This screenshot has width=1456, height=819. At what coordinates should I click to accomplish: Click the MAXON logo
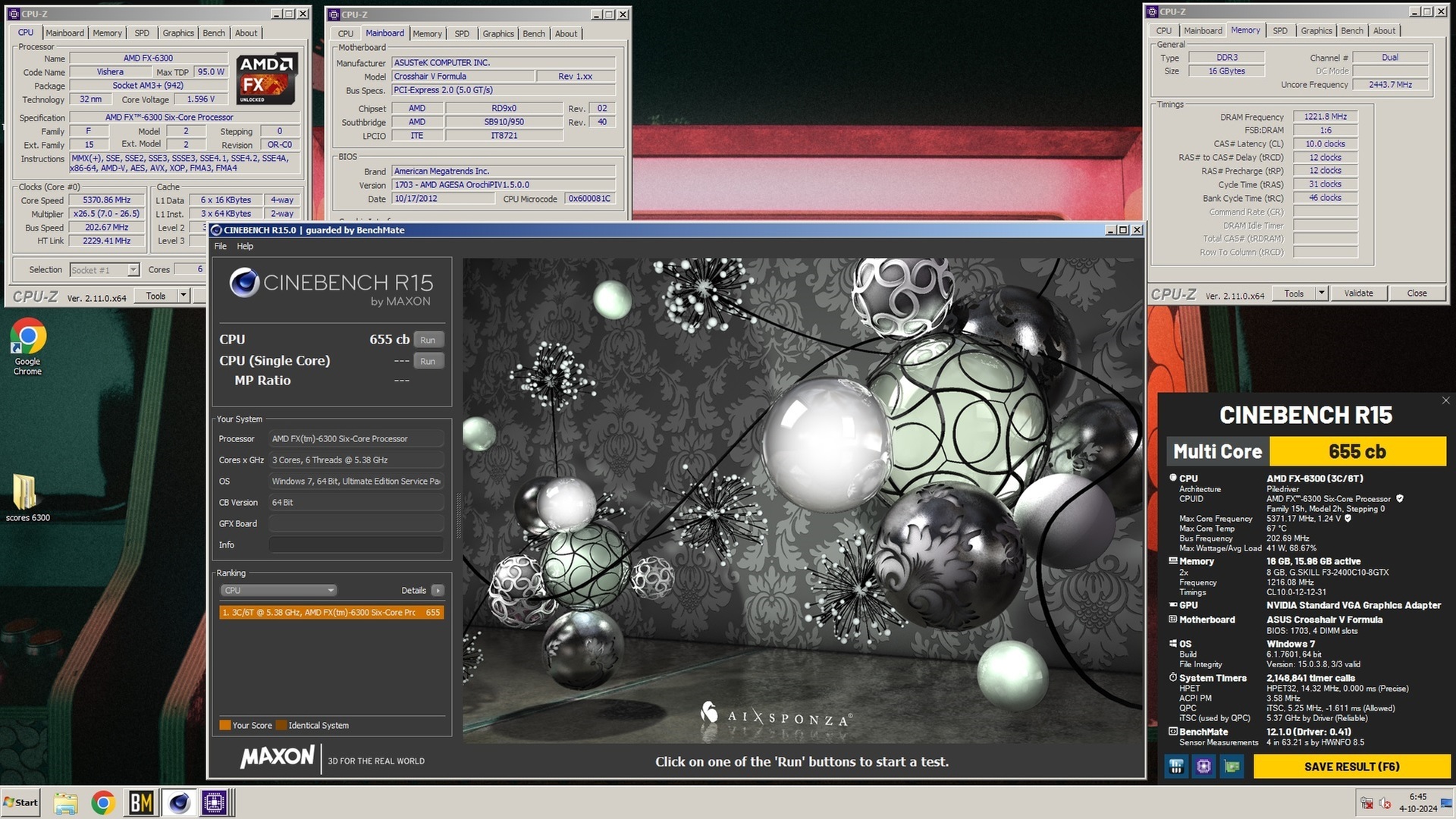point(278,757)
